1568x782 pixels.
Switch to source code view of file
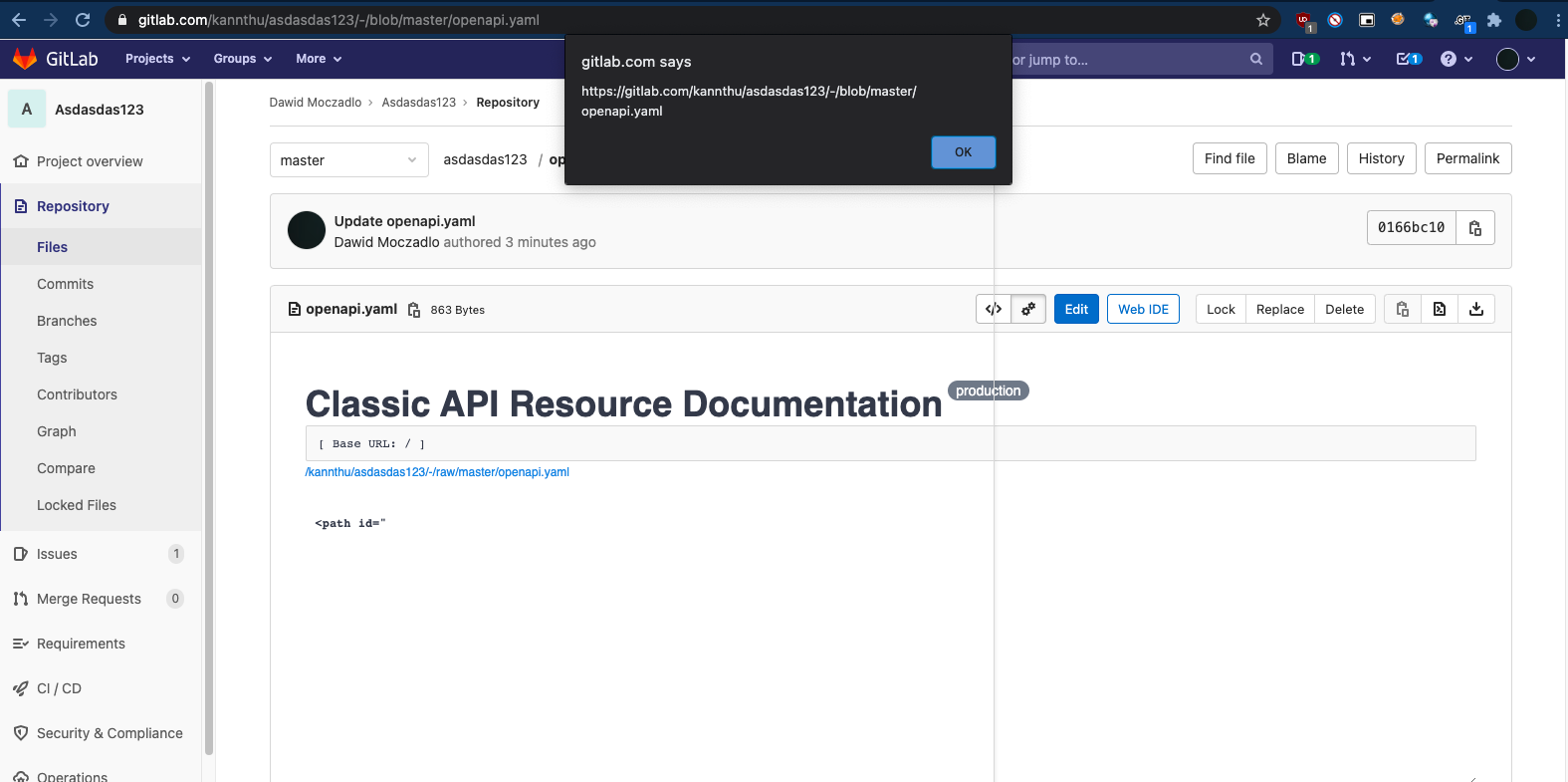[994, 309]
